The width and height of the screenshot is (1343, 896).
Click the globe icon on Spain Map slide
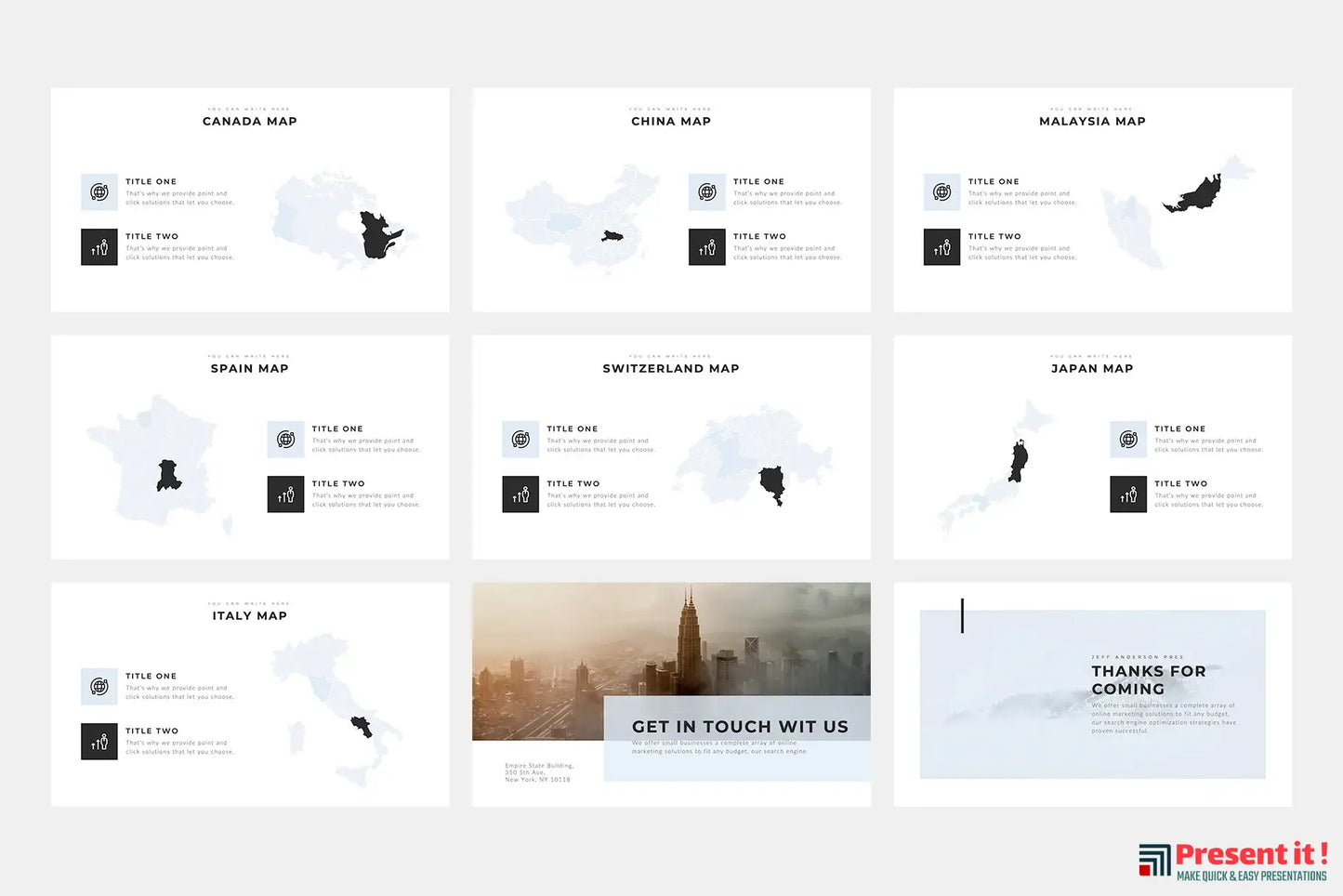tap(285, 440)
